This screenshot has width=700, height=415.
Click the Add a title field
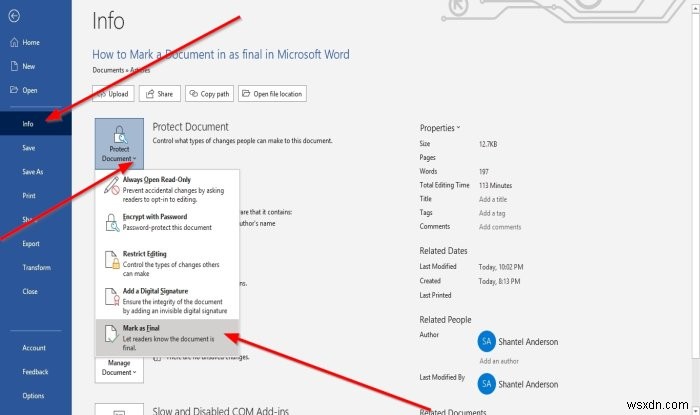coord(493,199)
